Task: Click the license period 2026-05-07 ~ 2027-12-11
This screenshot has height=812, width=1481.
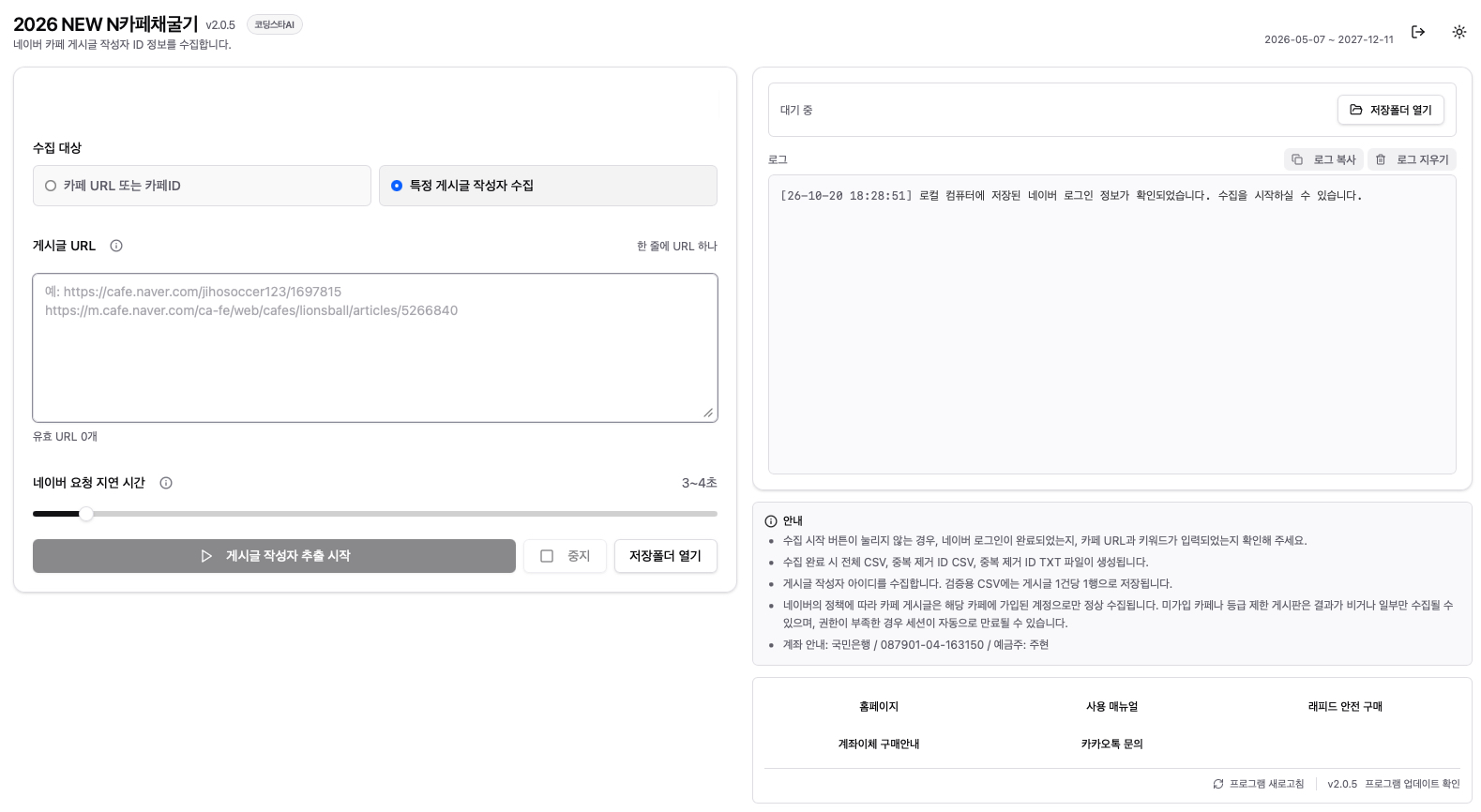Action: pos(1328,39)
